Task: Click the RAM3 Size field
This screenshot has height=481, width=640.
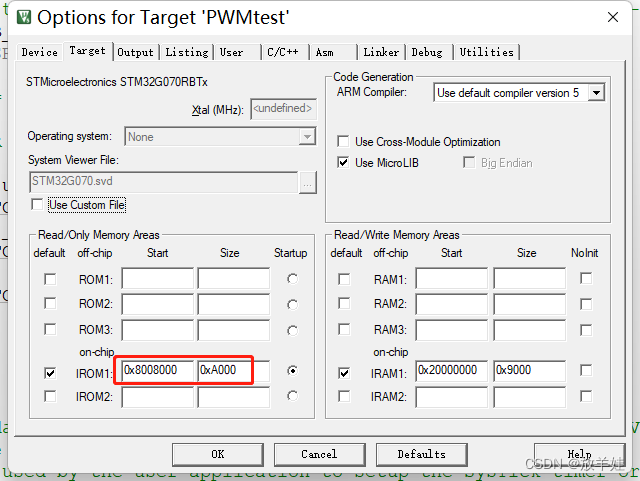Action: pos(530,330)
